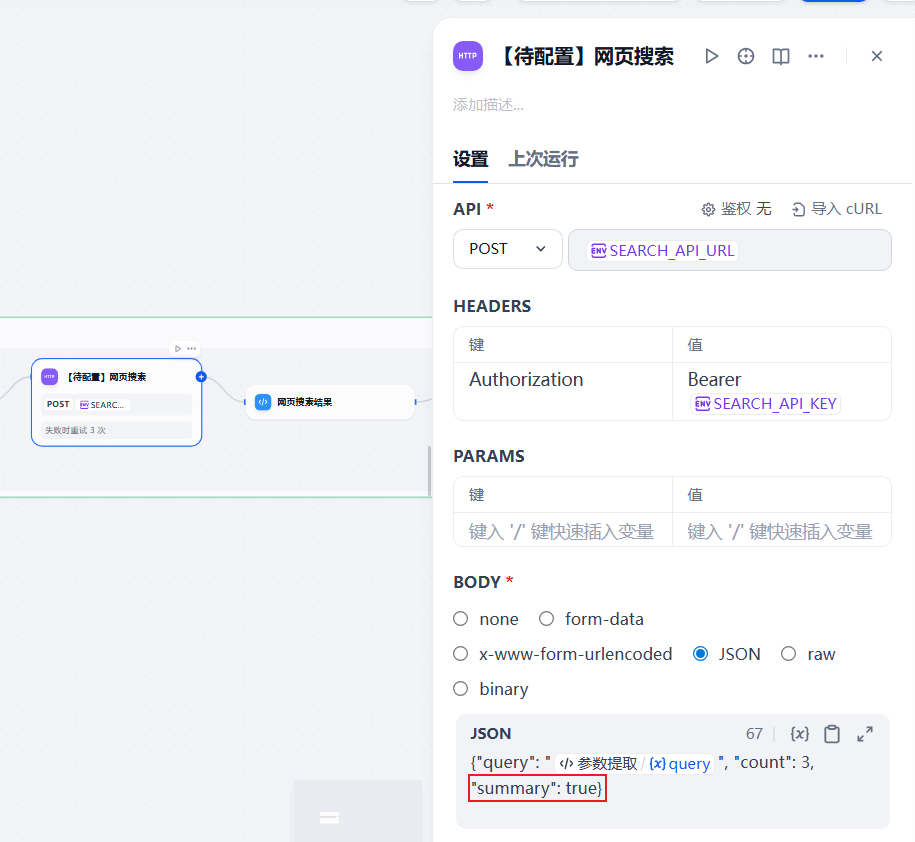This screenshot has width=915, height=842.
Task: Click 失败时重试 3 次 label on canvas node
Action: [x=75, y=430]
